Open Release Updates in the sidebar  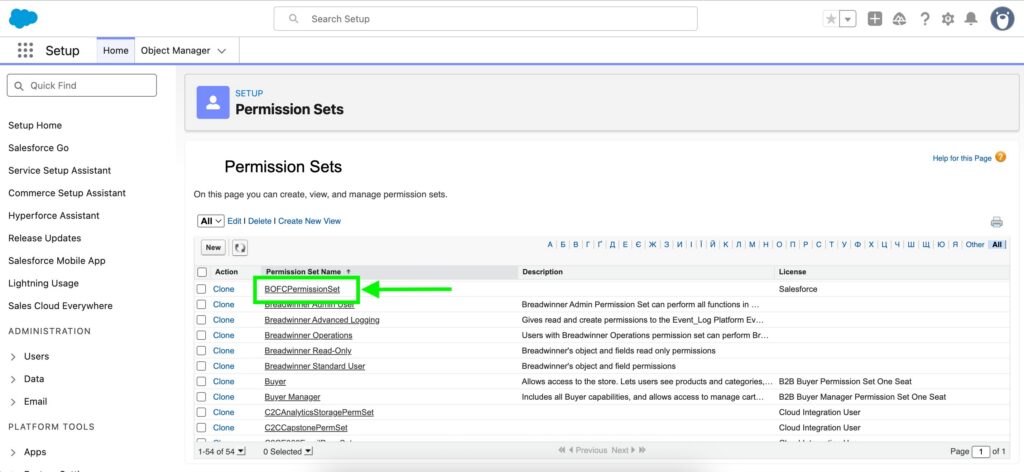click(44, 238)
